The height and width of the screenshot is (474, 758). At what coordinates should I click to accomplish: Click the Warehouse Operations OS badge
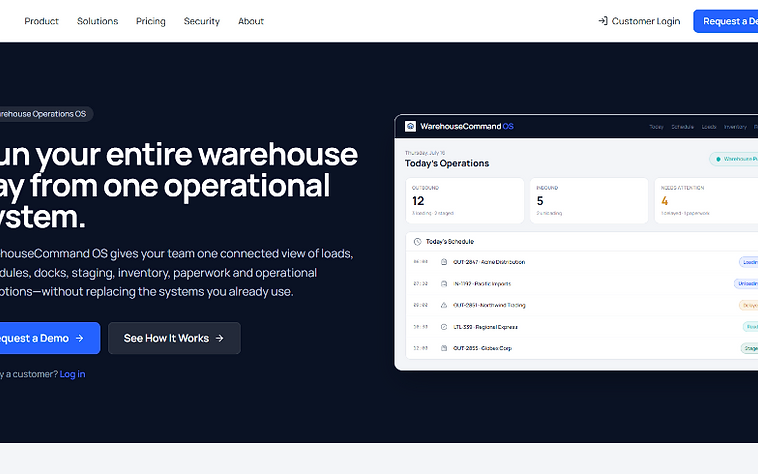pyautogui.click(x=44, y=114)
